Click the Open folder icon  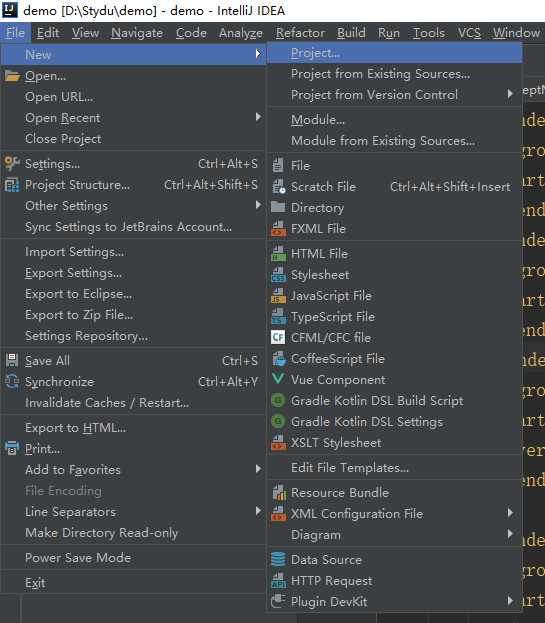[12, 75]
